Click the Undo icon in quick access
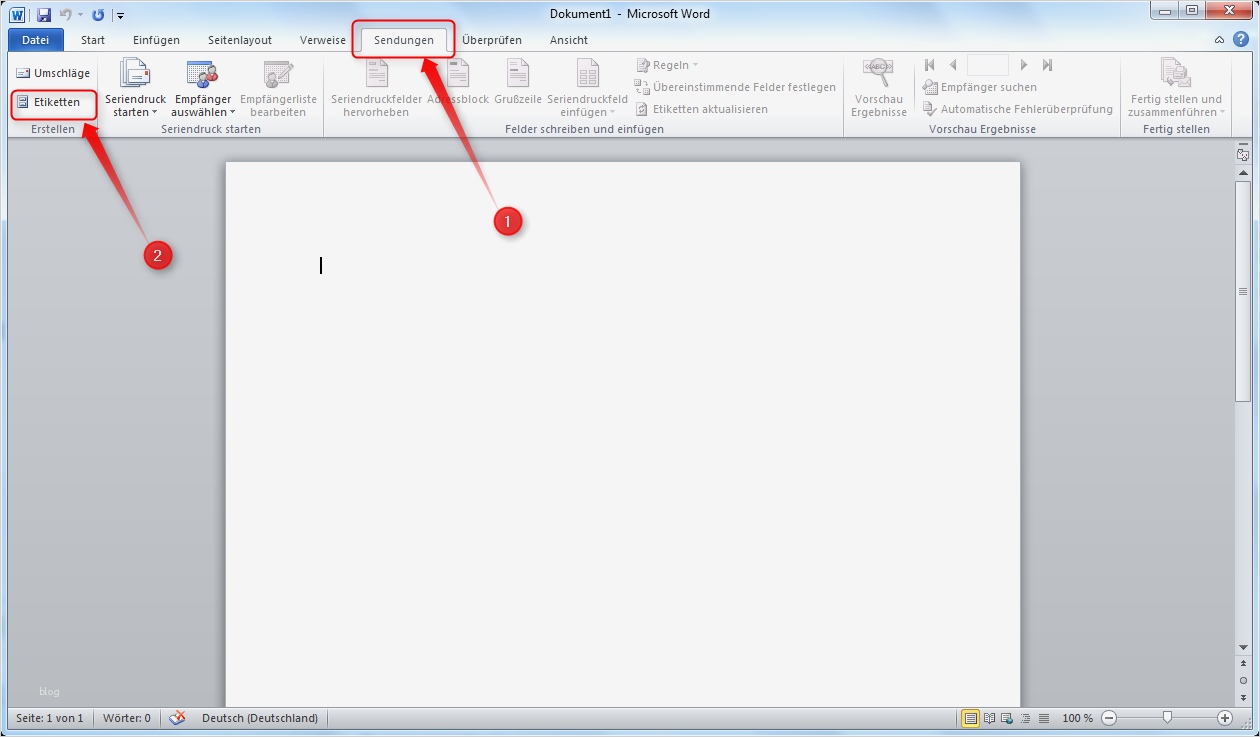 point(65,14)
